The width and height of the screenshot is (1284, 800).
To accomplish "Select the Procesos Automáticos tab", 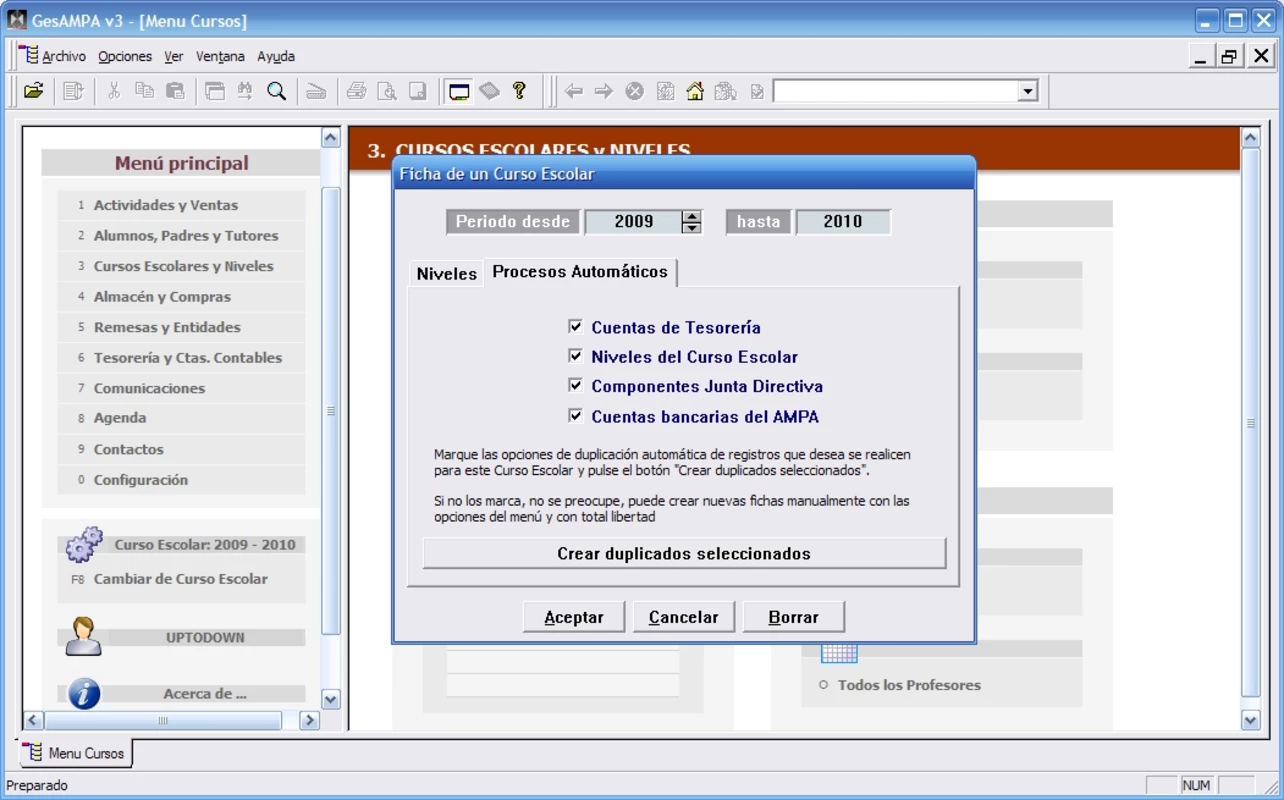I will (580, 272).
